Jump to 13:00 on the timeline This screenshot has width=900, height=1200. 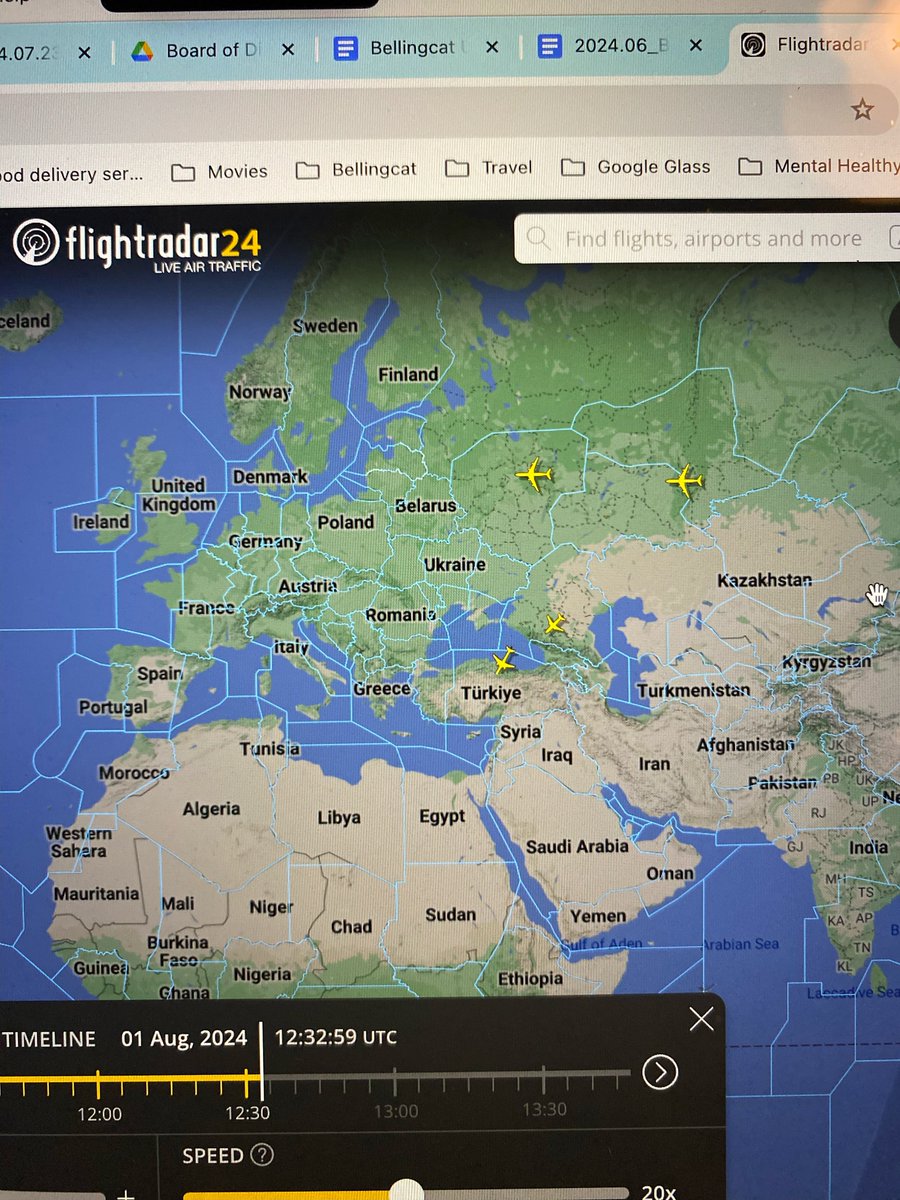(x=395, y=1111)
